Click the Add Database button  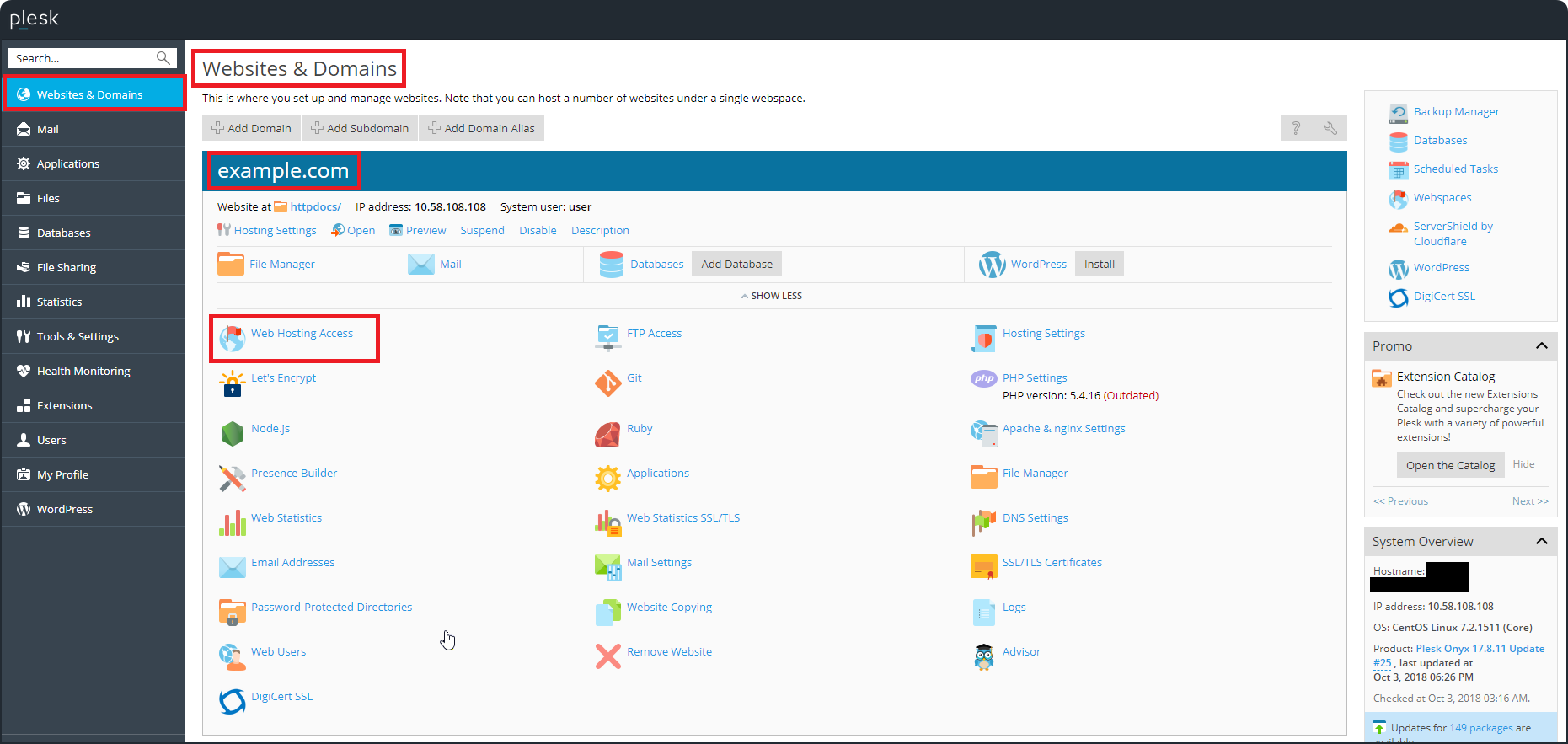pyautogui.click(x=737, y=264)
